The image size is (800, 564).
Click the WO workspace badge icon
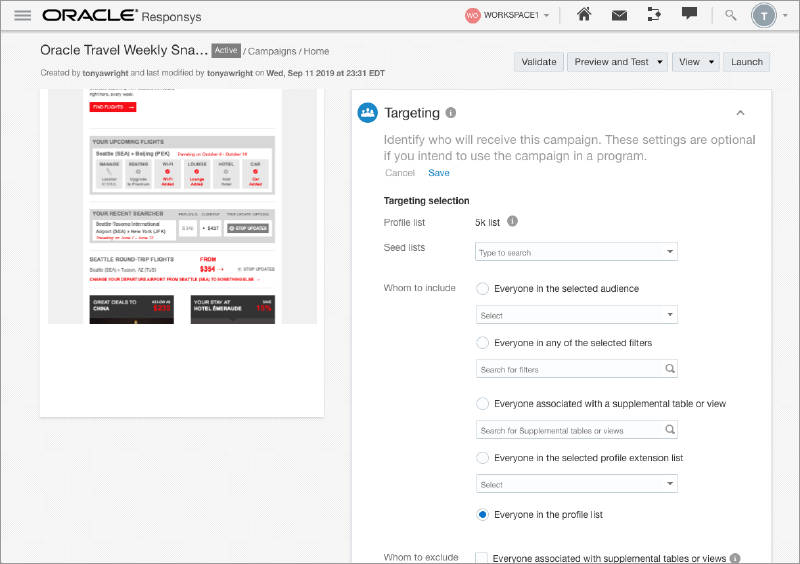472,15
